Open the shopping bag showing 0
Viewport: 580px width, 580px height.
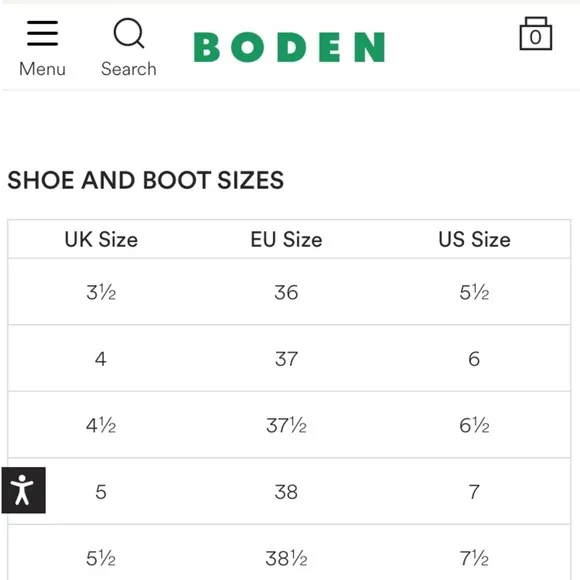pyautogui.click(x=536, y=34)
